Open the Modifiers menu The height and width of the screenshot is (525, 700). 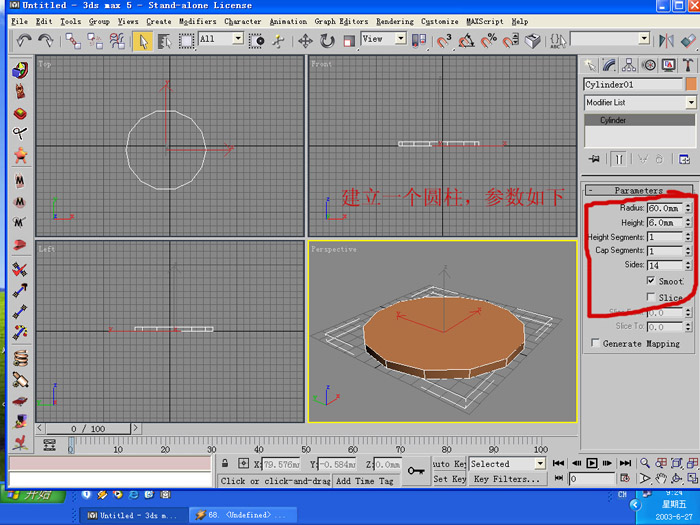197,21
